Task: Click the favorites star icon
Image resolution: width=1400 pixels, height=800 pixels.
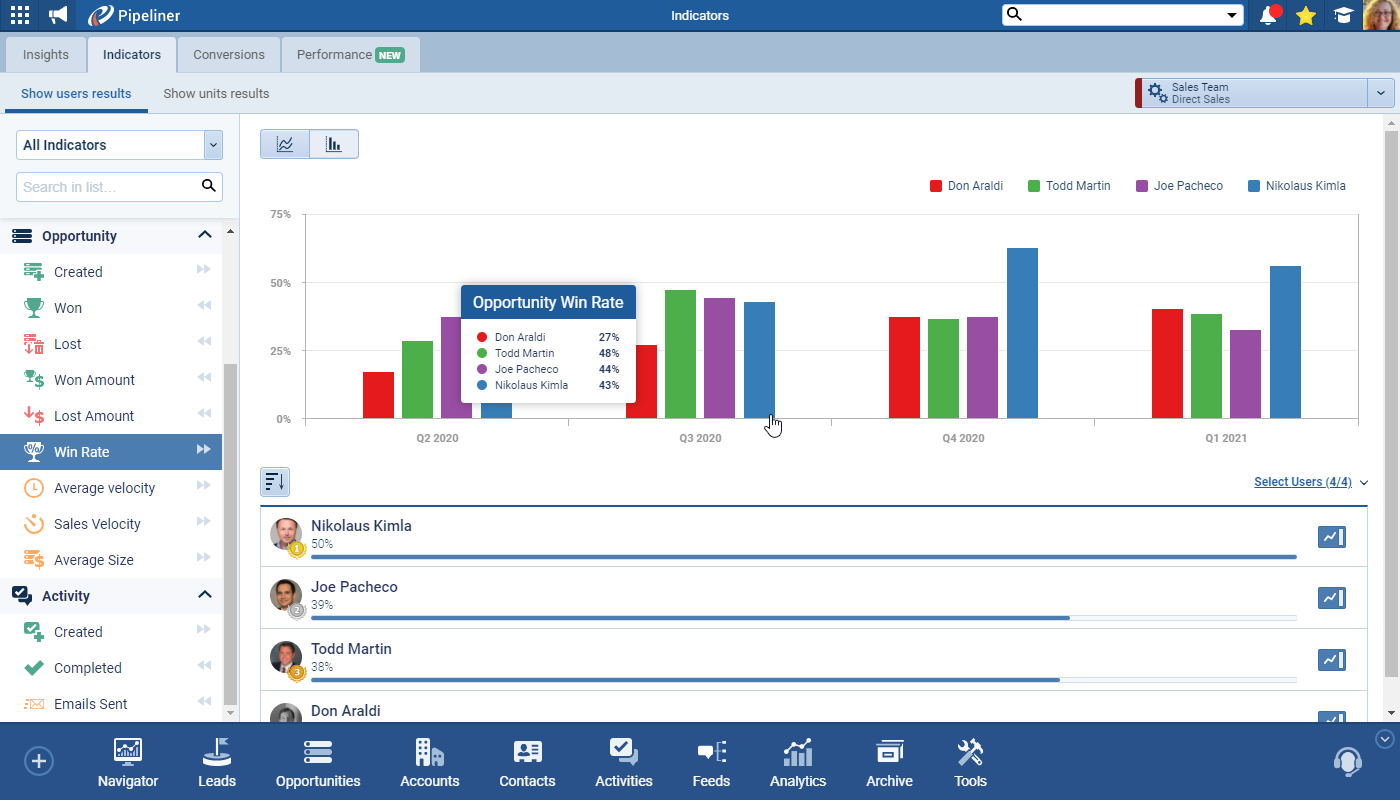Action: (1306, 16)
